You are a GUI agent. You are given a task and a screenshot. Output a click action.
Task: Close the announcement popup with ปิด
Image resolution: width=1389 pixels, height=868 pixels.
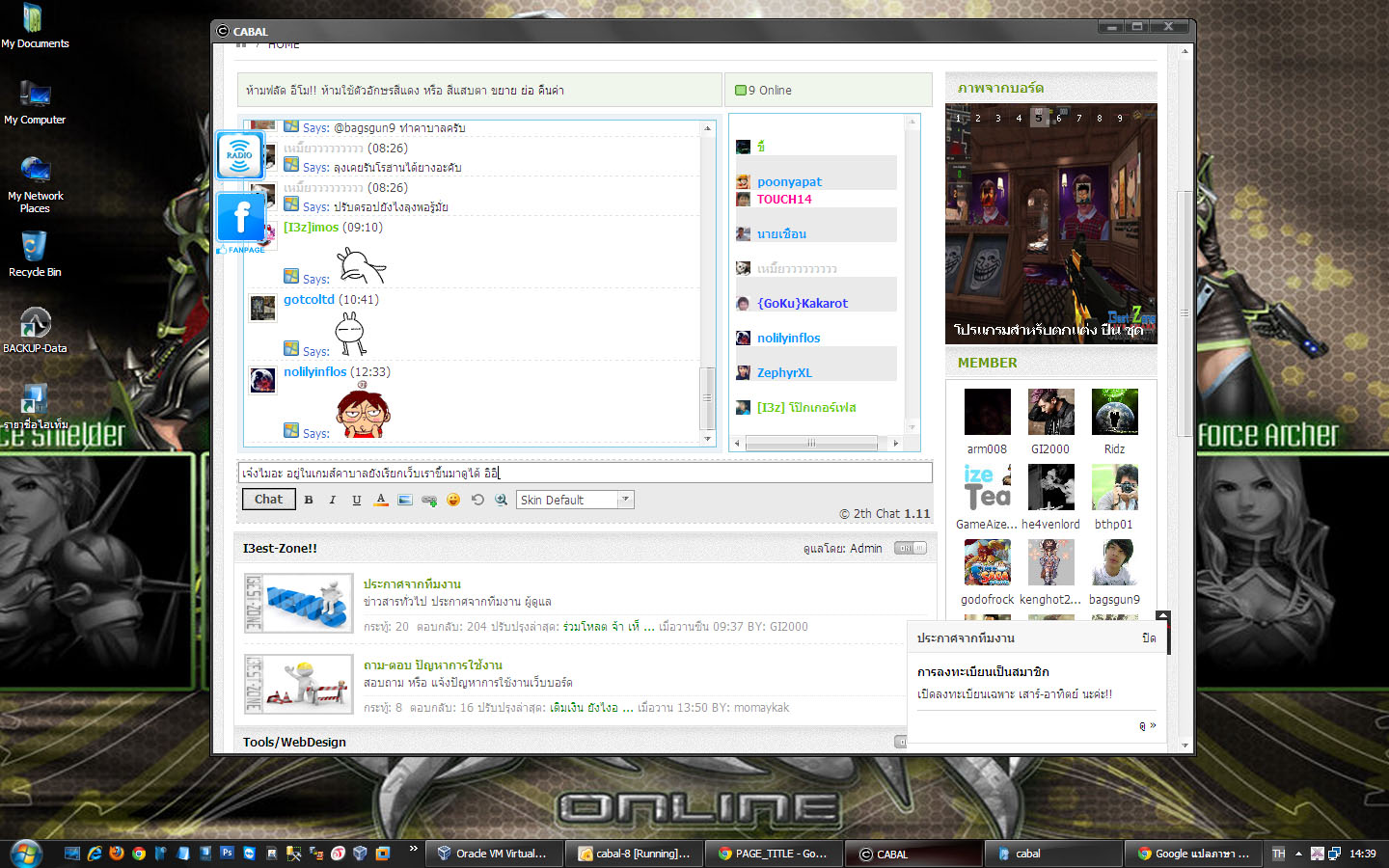click(x=1149, y=638)
